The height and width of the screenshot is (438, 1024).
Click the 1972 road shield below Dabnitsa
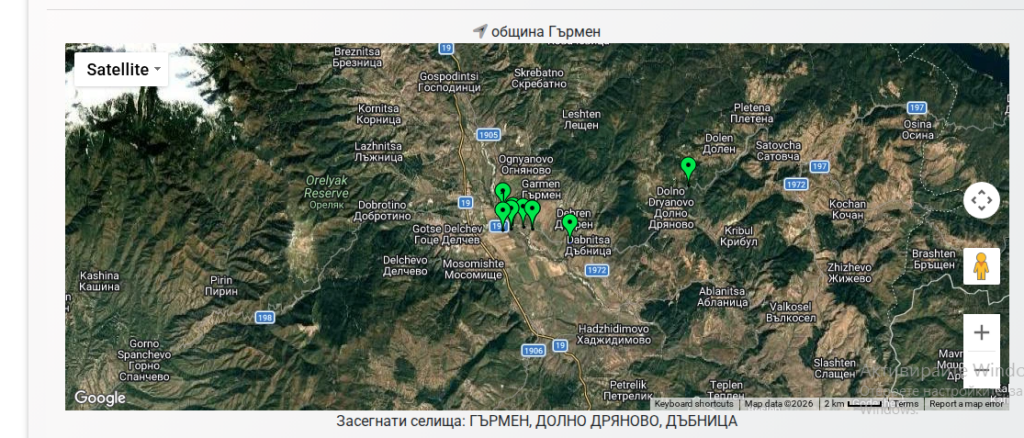[597, 270]
